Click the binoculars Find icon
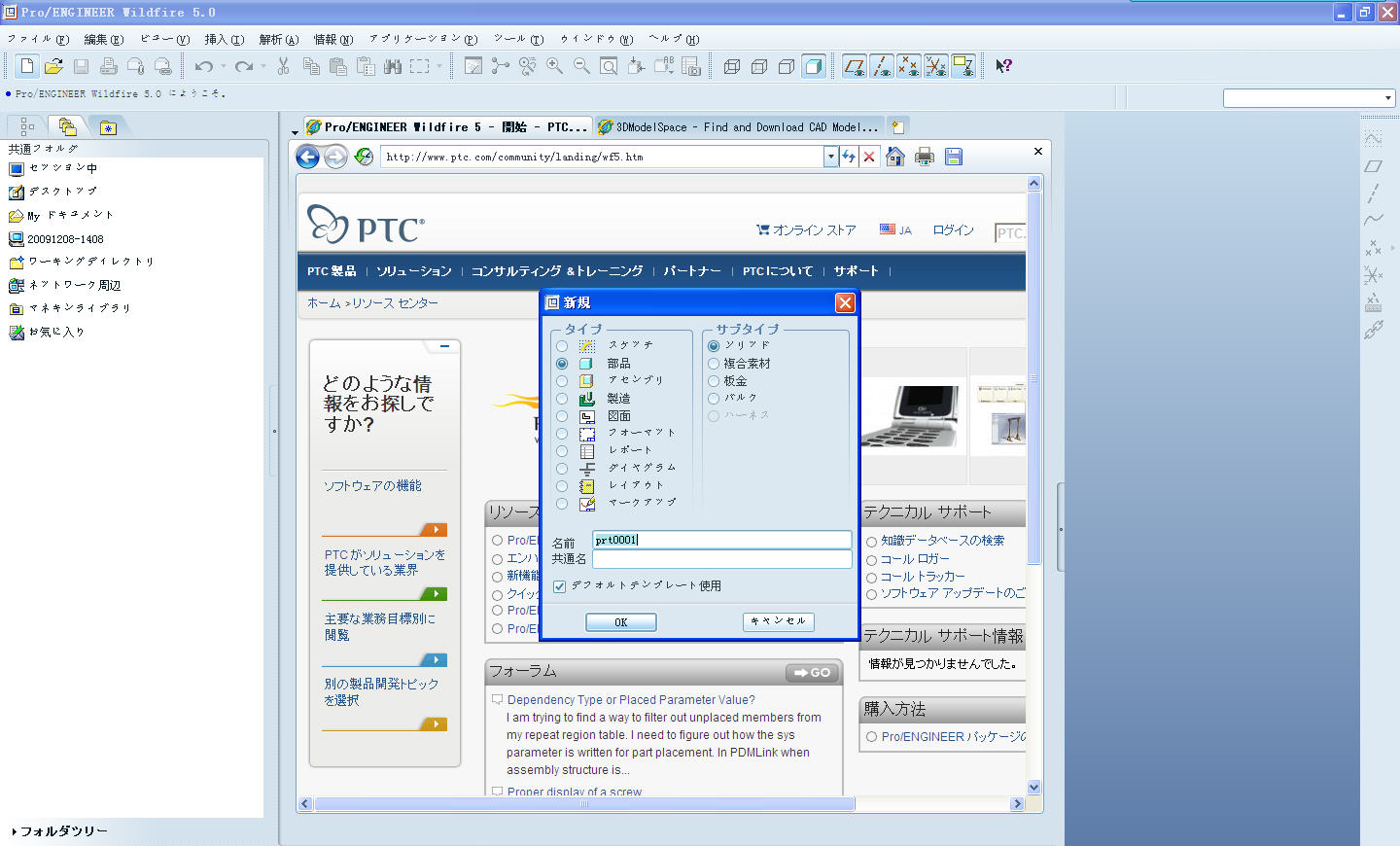Screen dimensions: 1400x846 [x=393, y=66]
